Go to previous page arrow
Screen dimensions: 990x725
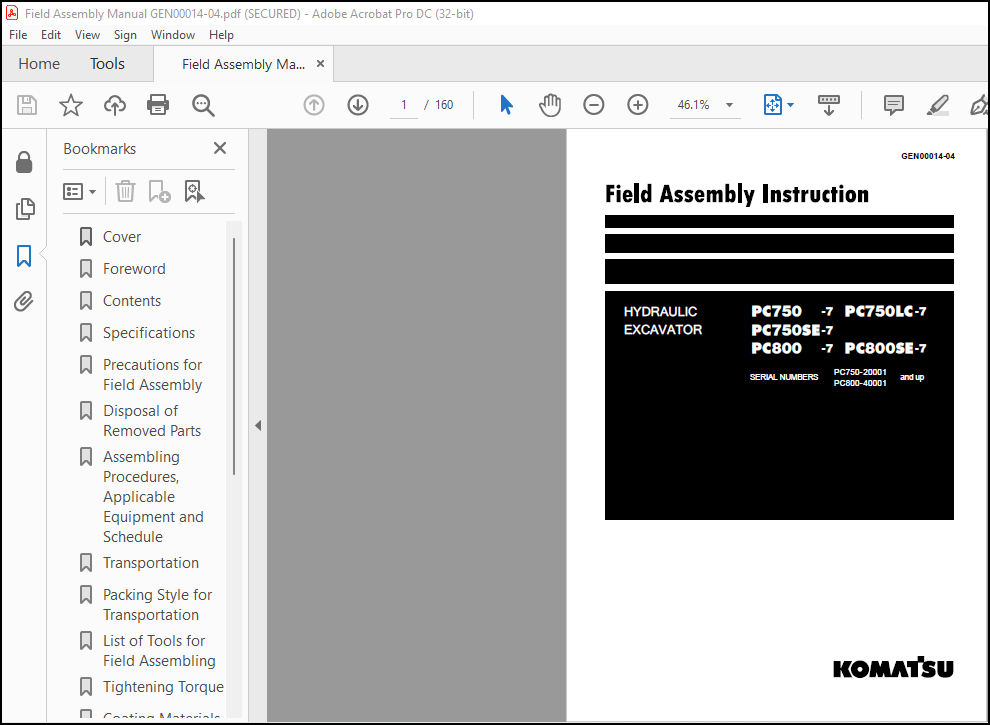(x=314, y=105)
